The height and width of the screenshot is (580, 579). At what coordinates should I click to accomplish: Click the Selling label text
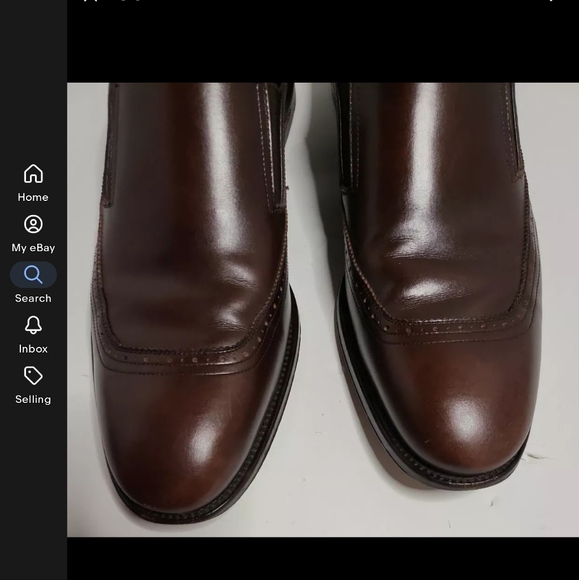[x=33, y=399]
